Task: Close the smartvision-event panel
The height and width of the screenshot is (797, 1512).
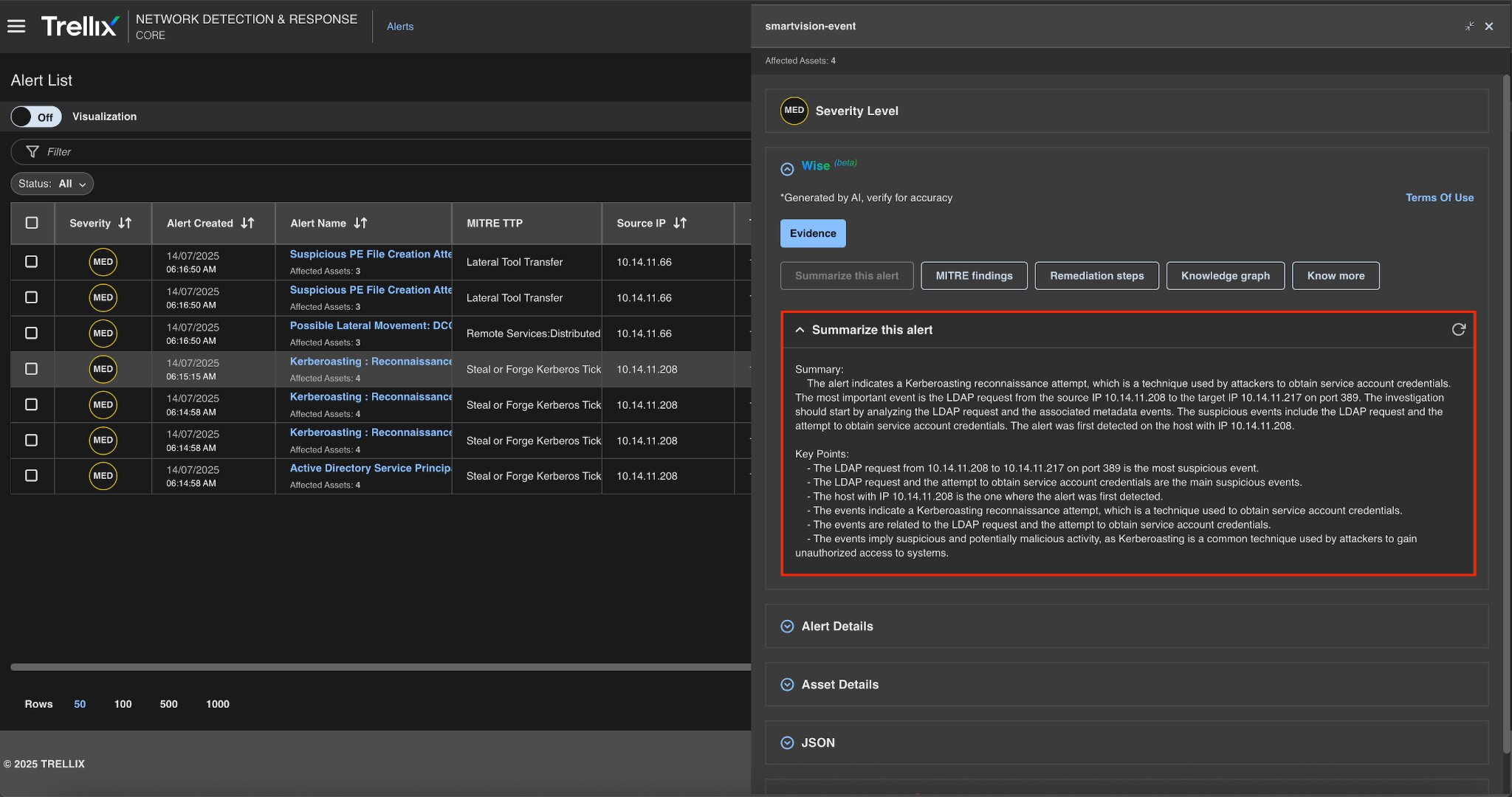Action: pyautogui.click(x=1489, y=27)
